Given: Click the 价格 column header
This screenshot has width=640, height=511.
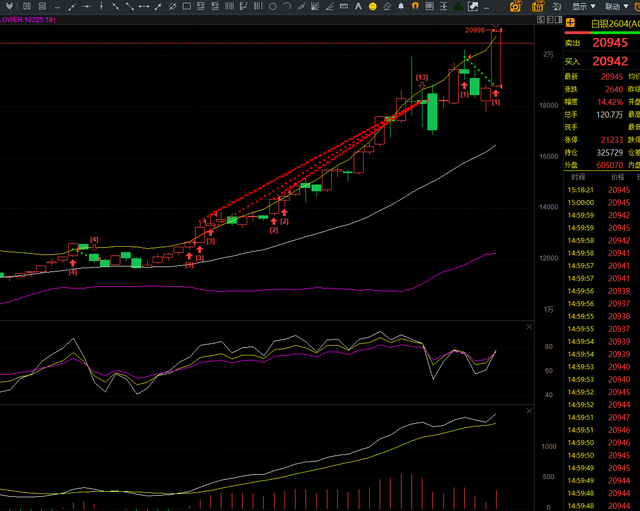Looking at the screenshot, I should (x=618, y=177).
